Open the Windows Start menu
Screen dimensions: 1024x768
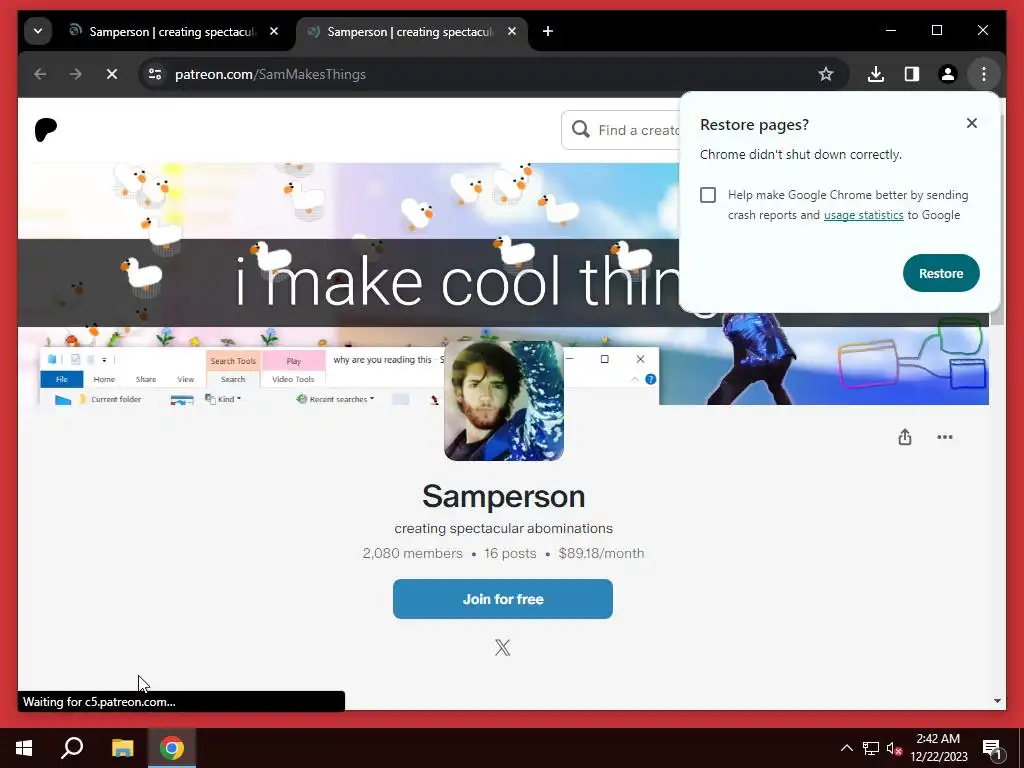point(24,748)
